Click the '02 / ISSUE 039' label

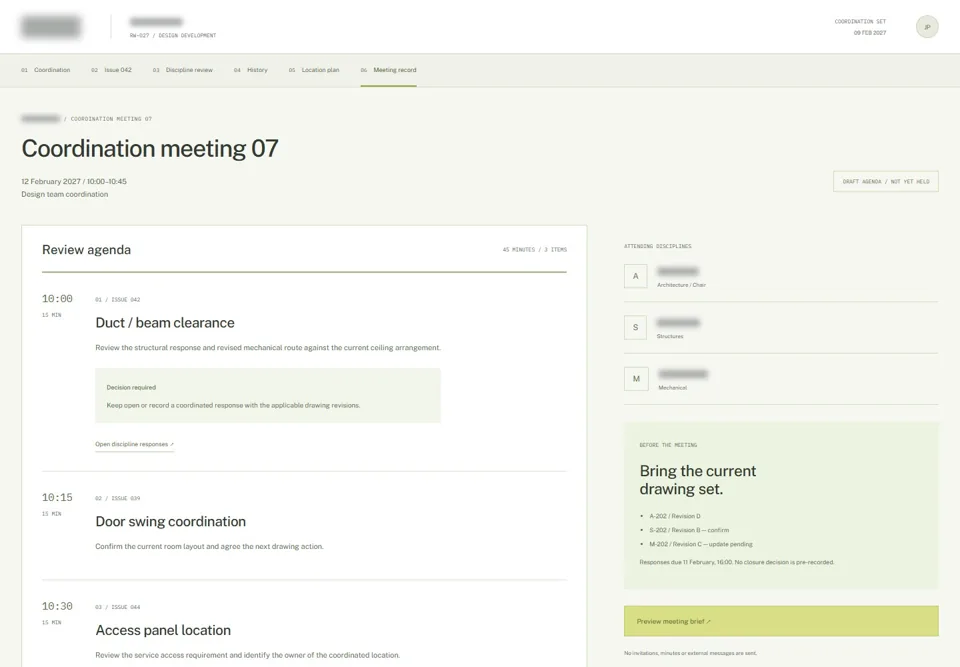[x=118, y=498]
